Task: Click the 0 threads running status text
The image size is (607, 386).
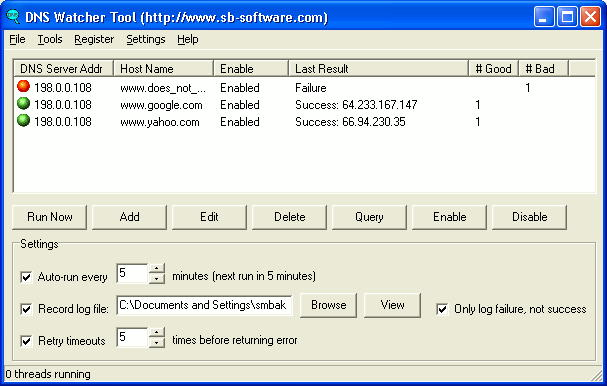Action: tap(48, 374)
